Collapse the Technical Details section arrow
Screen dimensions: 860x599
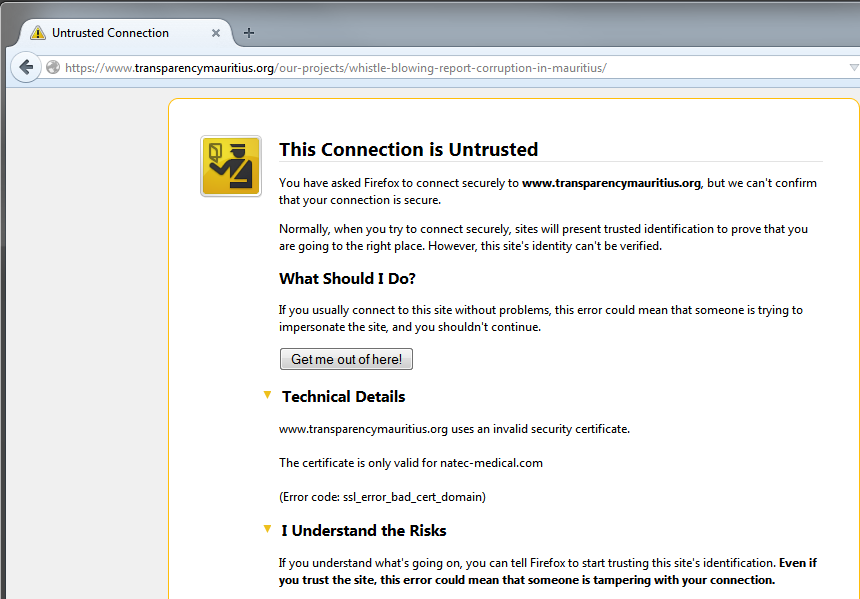click(267, 395)
